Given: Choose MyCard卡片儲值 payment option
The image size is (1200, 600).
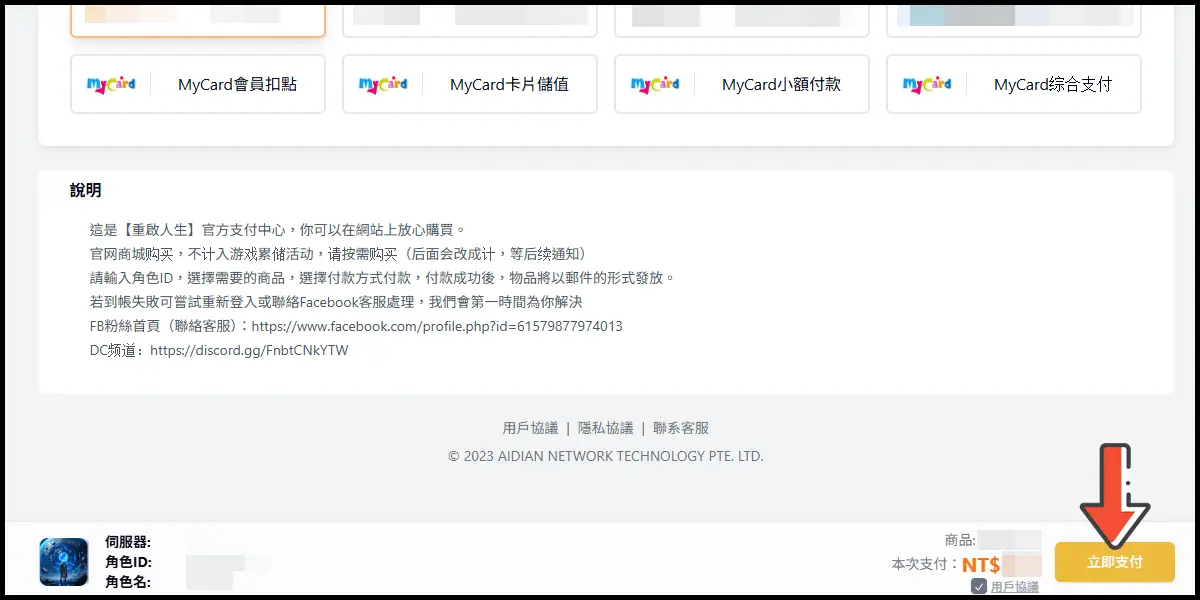Looking at the screenshot, I should [x=470, y=85].
